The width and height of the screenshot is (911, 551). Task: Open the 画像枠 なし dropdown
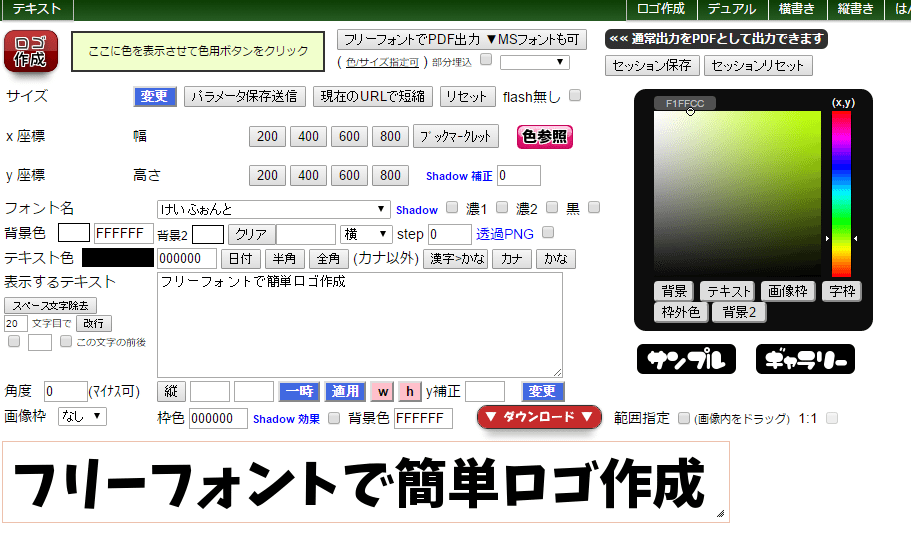82,416
